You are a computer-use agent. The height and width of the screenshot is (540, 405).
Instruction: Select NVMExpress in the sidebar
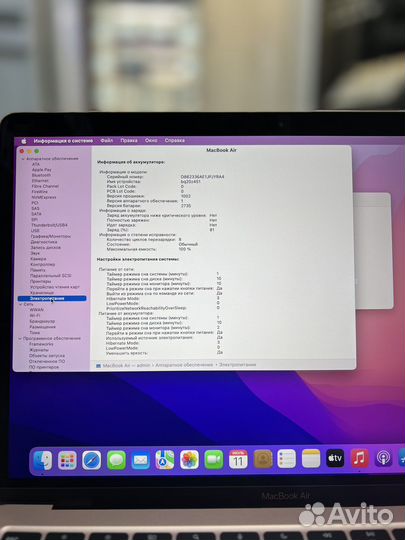coord(44,197)
